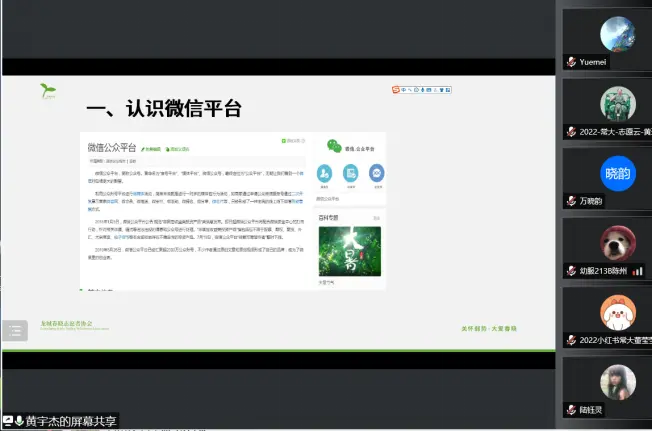Click muted mic icon beside 幼服213B陈州
652x431 pixels.
coord(571,271)
